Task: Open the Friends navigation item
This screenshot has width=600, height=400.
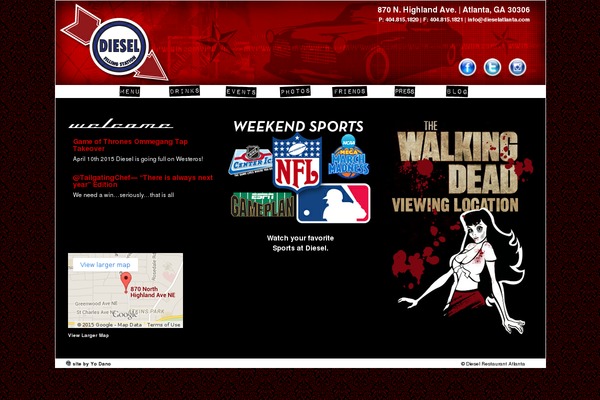Action: (349, 91)
